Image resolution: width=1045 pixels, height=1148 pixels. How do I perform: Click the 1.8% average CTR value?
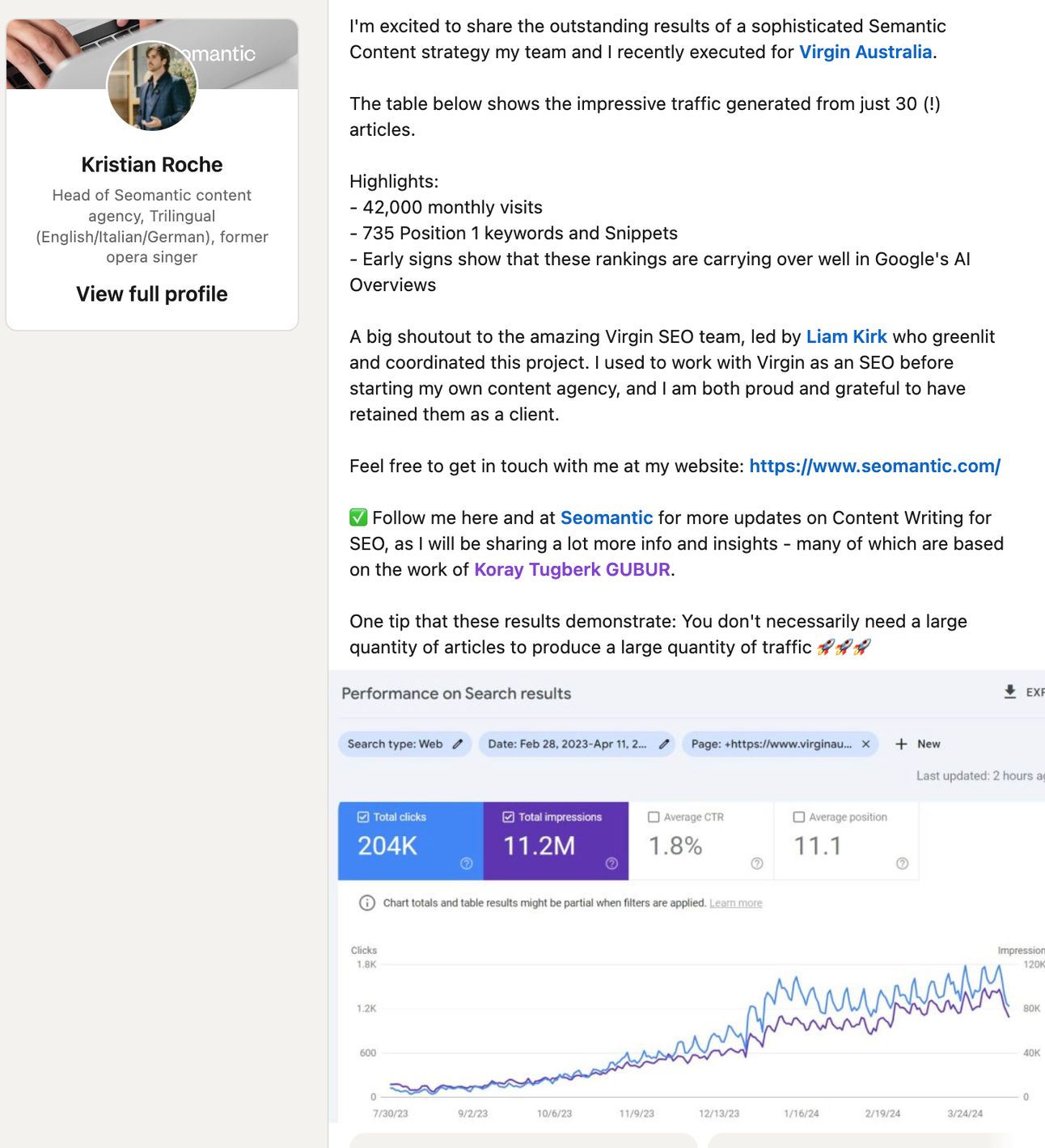[675, 846]
